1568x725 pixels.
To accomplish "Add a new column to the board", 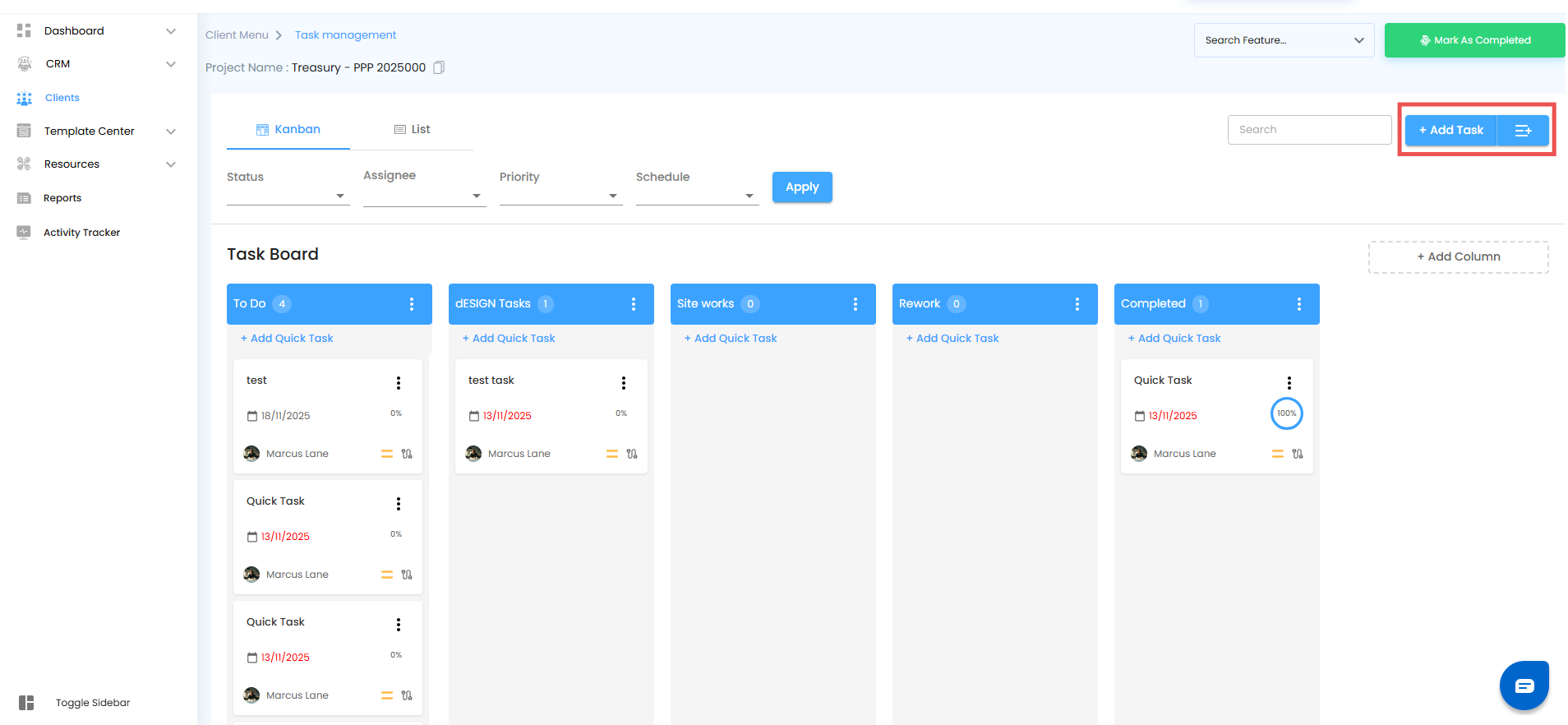I will pos(1459,257).
